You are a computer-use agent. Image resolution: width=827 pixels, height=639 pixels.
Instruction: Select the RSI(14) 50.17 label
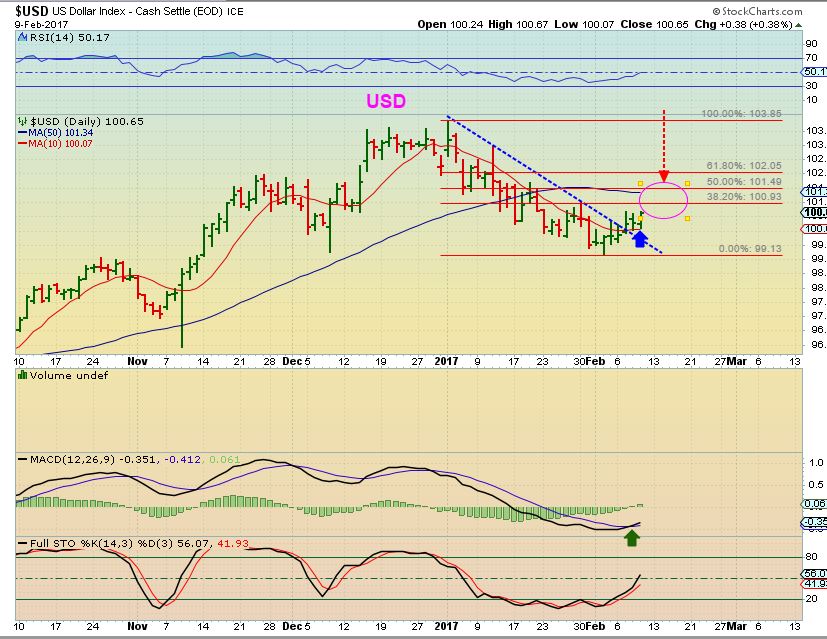click(70, 37)
